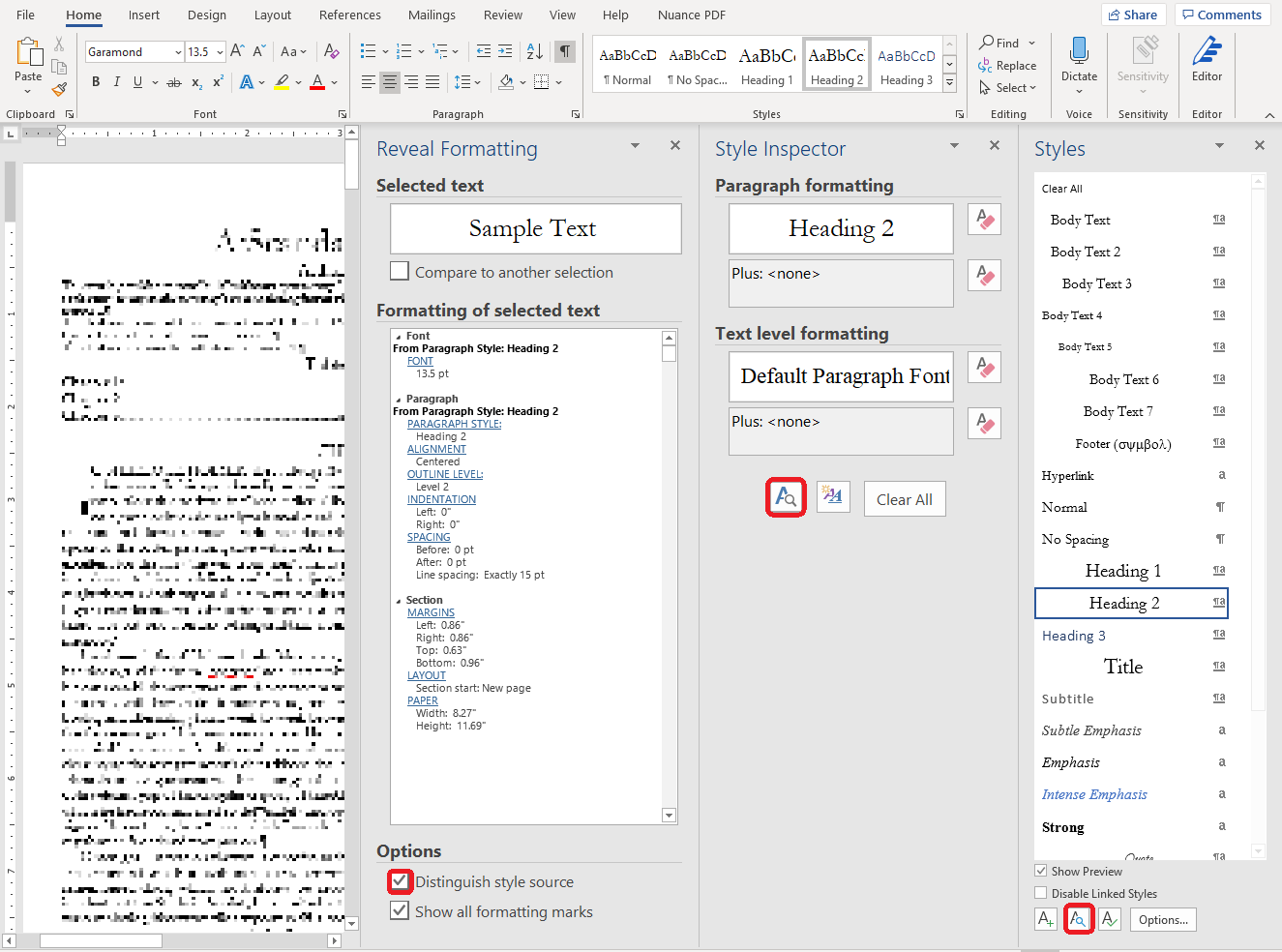The height and width of the screenshot is (952, 1282).
Task: Enable Compare to another selection
Action: (400, 271)
